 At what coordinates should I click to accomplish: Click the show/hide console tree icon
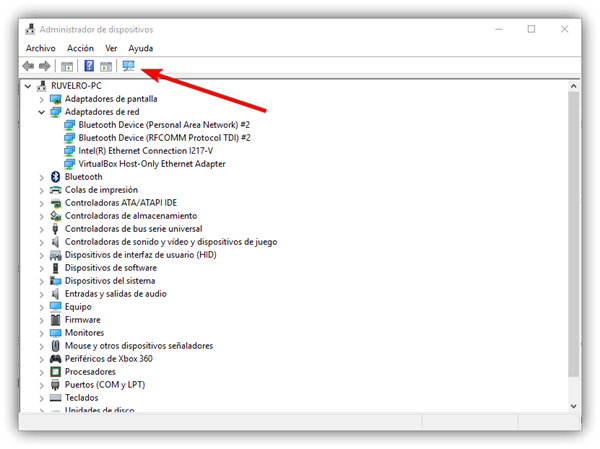pos(67,67)
